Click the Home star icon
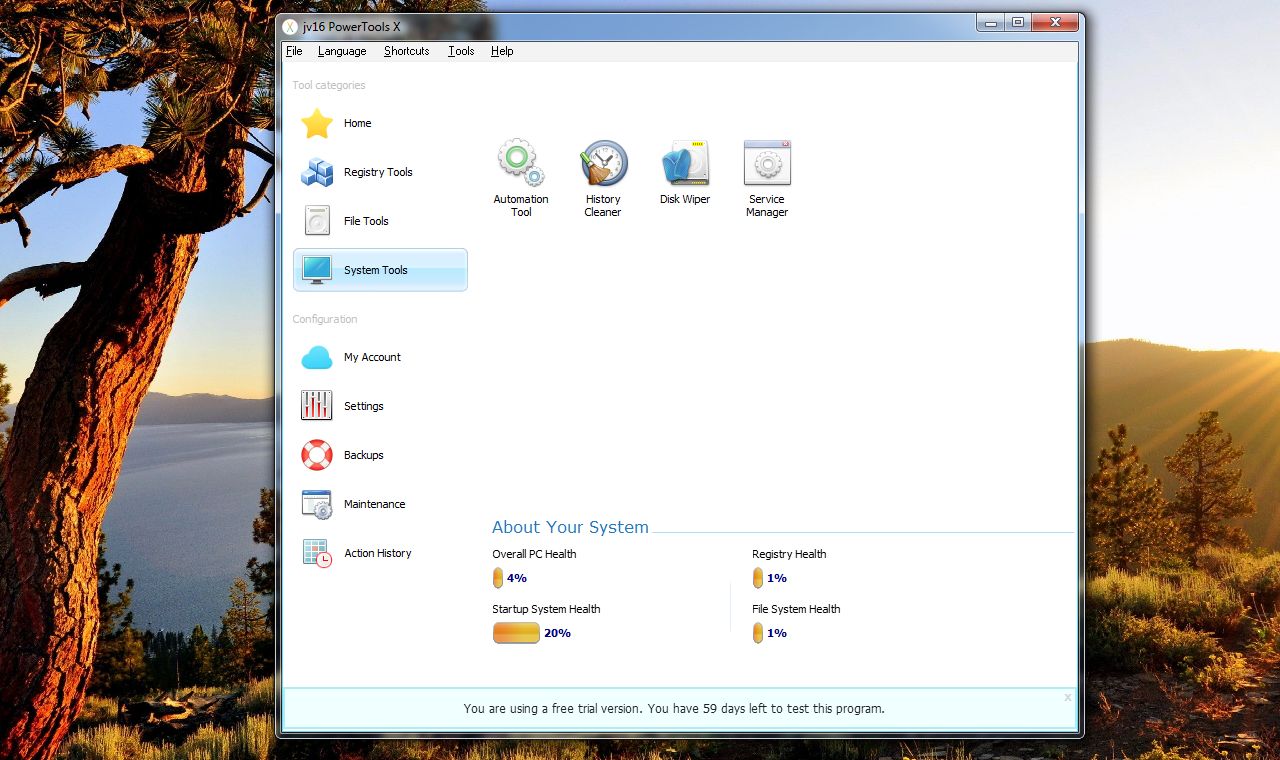The image size is (1280, 760). [317, 123]
